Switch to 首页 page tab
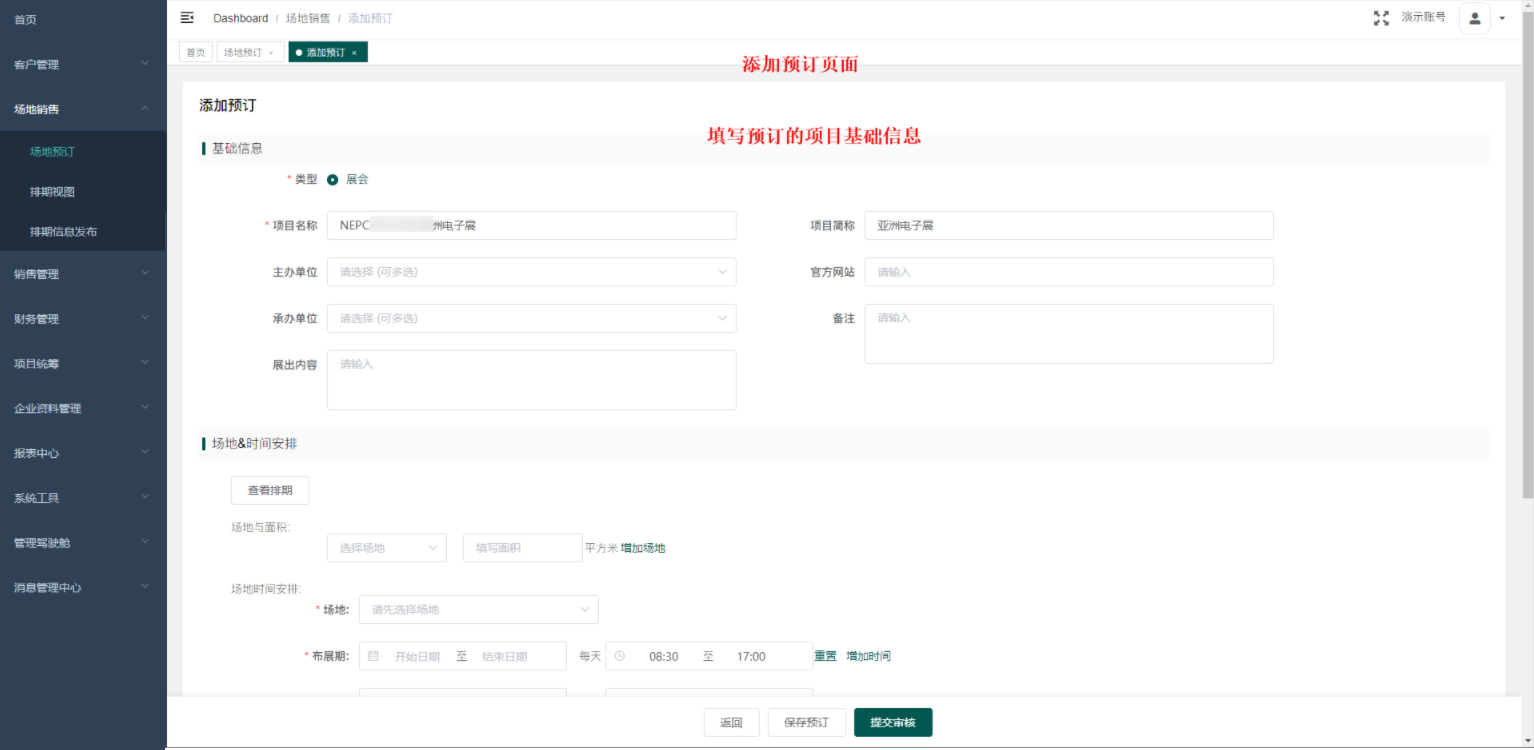 tap(196, 52)
